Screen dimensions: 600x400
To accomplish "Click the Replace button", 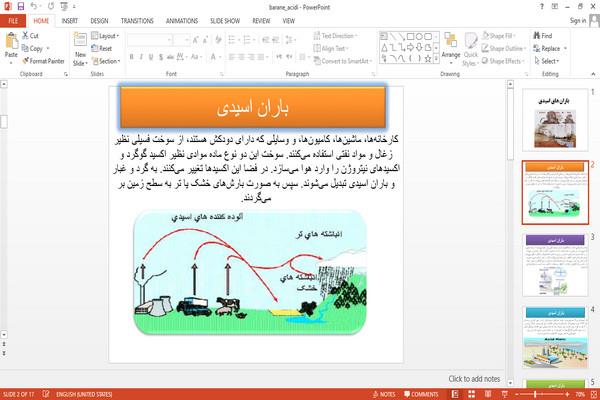I will 547,49.
